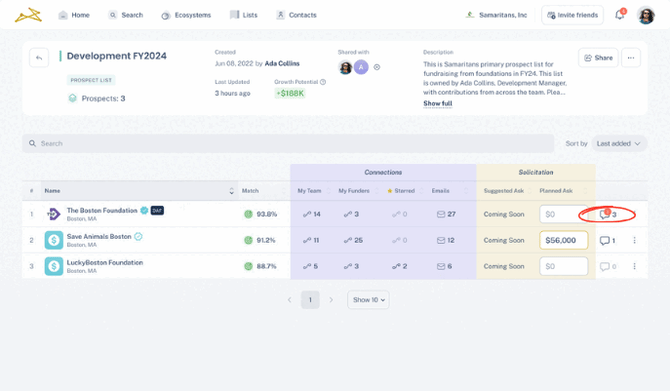The image size is (670, 391).
Task: Open row menu for Save Animals Boston
Action: tap(635, 240)
